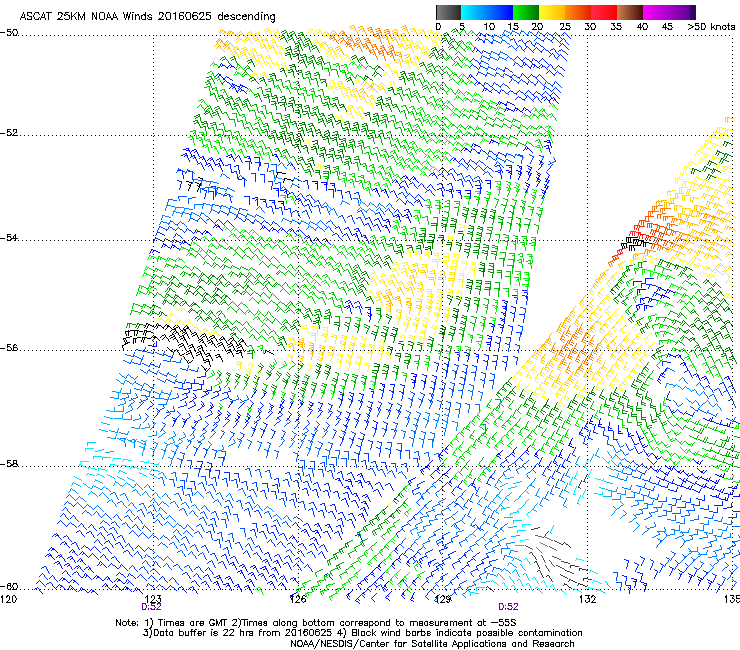The height and width of the screenshot is (650, 740).
Task: Select the legend's 20 knots label
Action: pyautogui.click(x=538, y=26)
